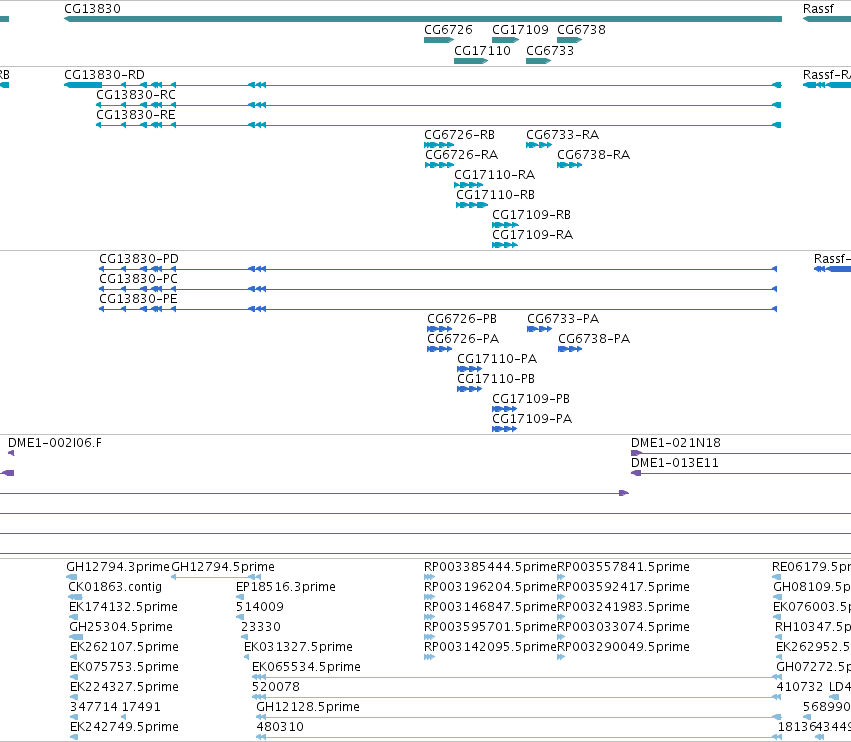851x742 pixels.
Task: Select the CG6726-RB transcript label
Action: coord(459,135)
